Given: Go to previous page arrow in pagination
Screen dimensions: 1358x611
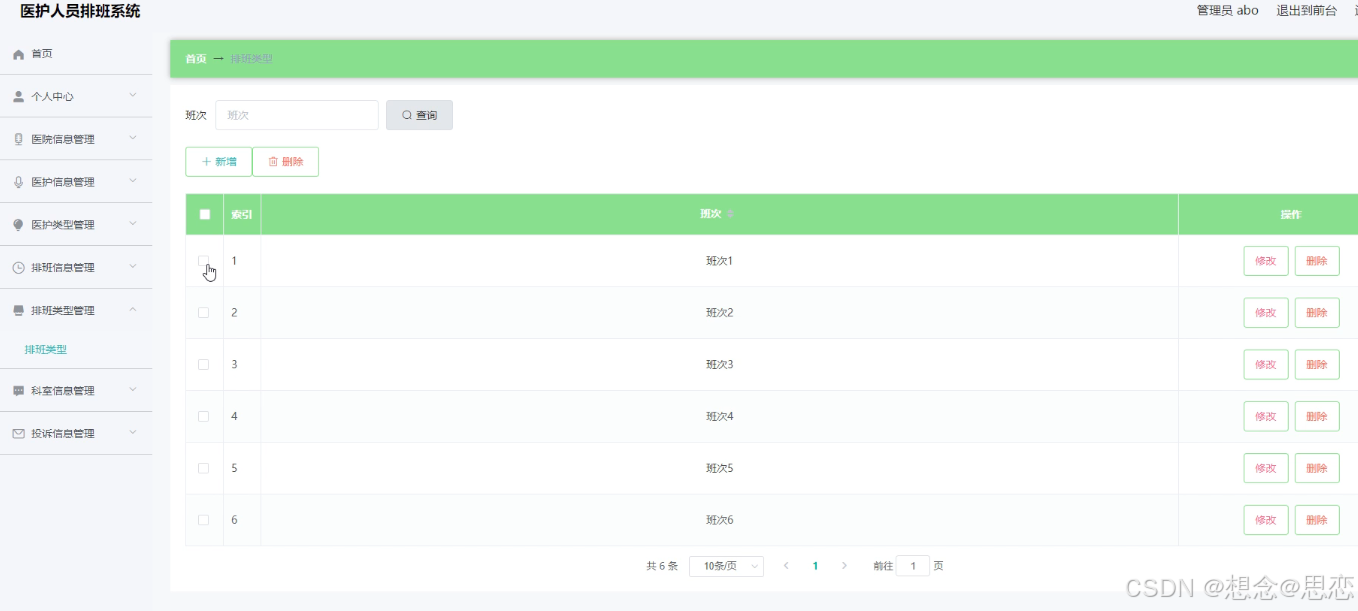Looking at the screenshot, I should [786, 566].
